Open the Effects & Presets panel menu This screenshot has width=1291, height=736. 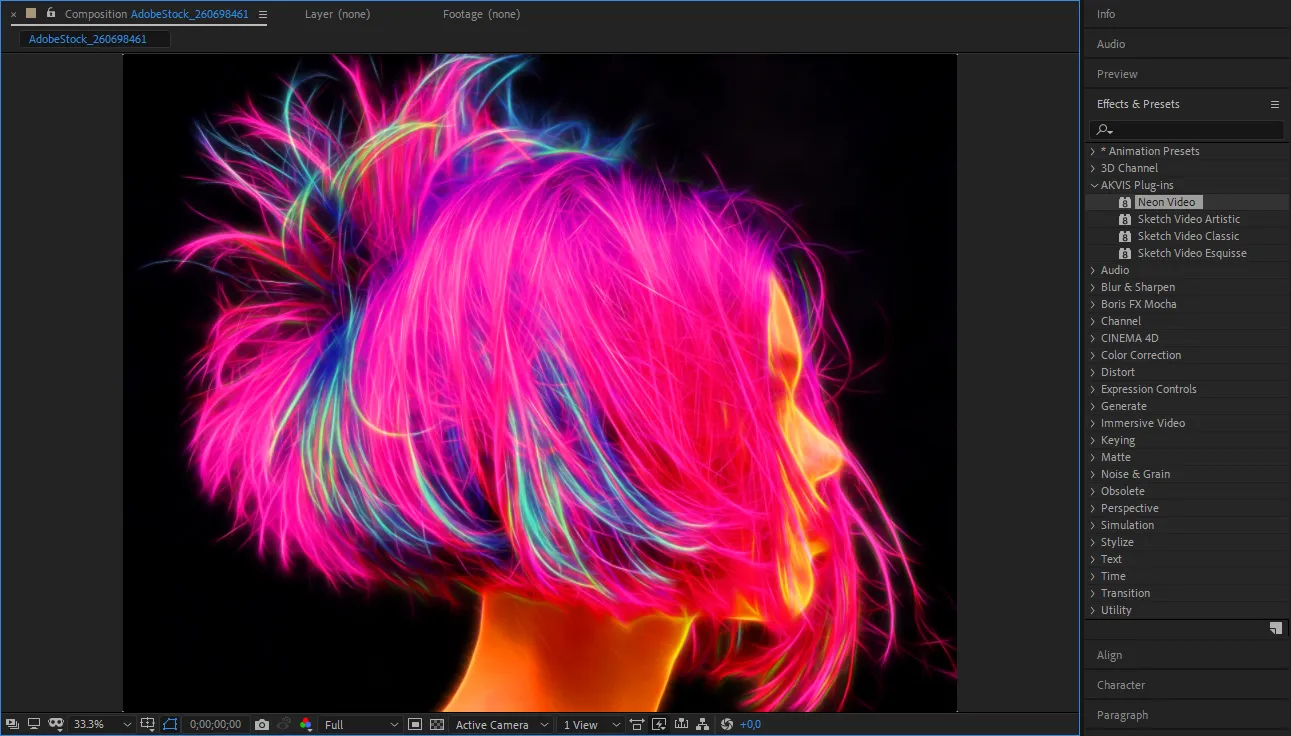click(1275, 104)
